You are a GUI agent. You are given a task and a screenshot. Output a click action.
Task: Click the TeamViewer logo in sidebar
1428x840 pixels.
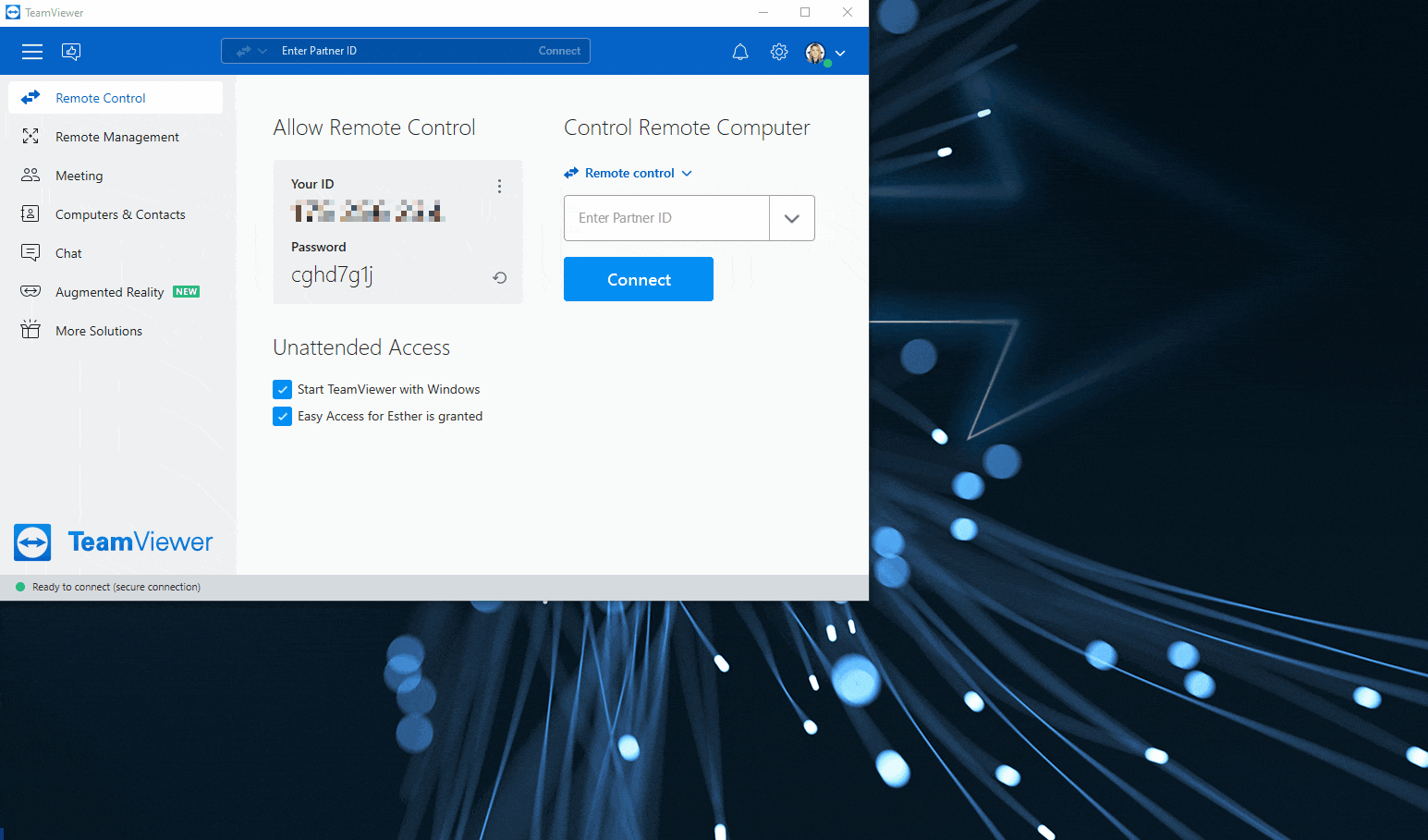coord(114,542)
